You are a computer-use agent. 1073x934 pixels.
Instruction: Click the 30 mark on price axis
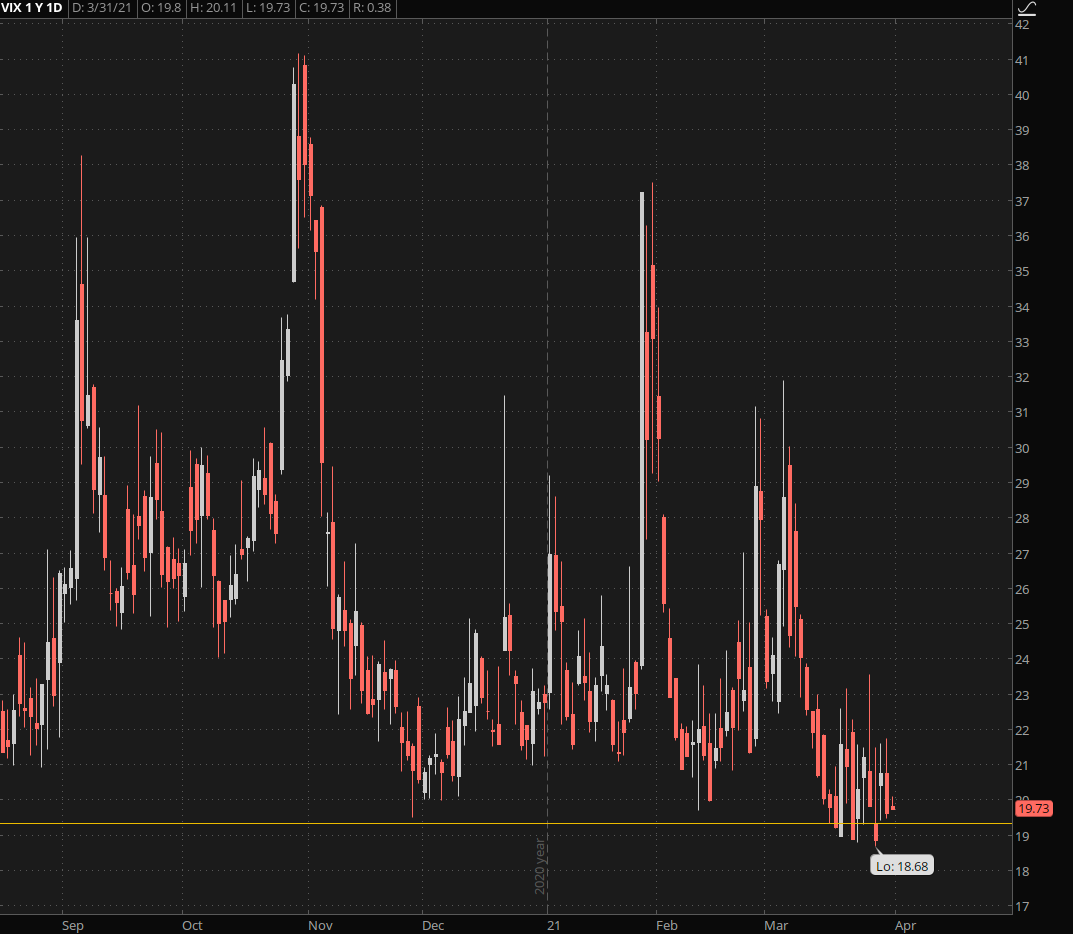pos(1022,448)
